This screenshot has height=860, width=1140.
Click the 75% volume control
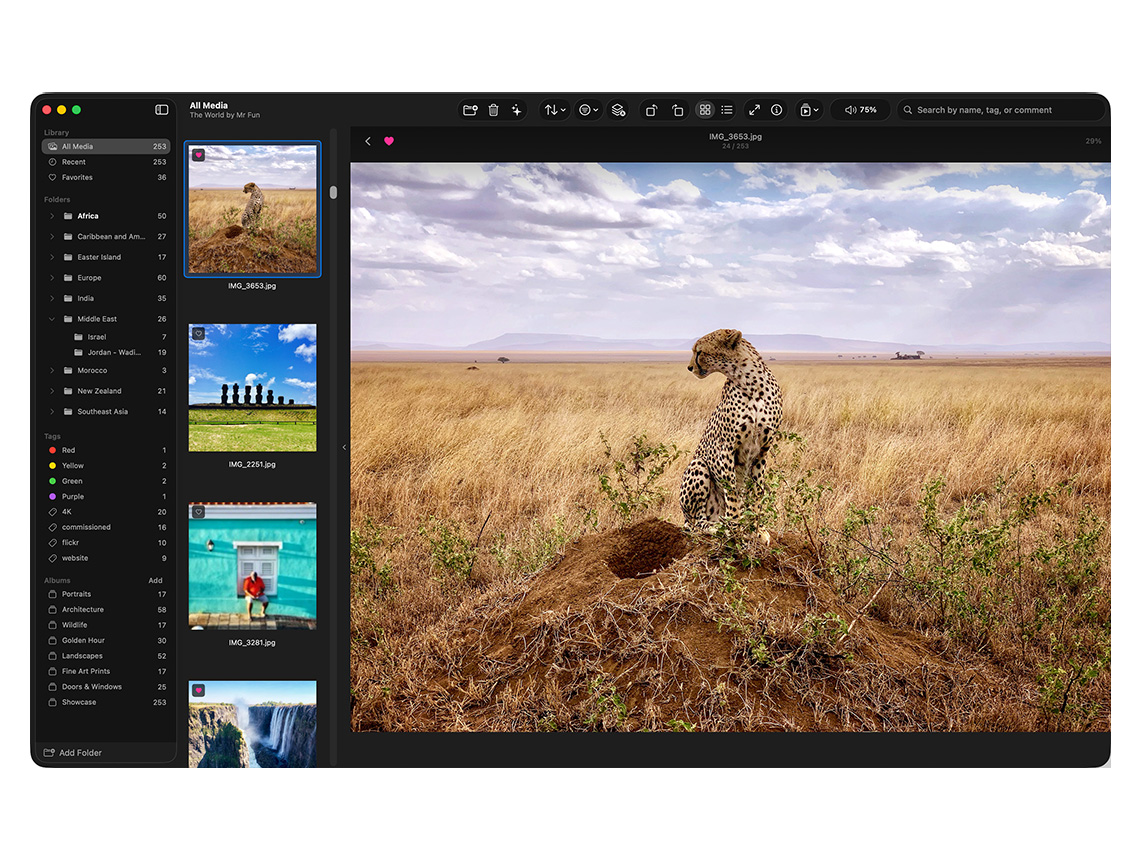click(861, 110)
